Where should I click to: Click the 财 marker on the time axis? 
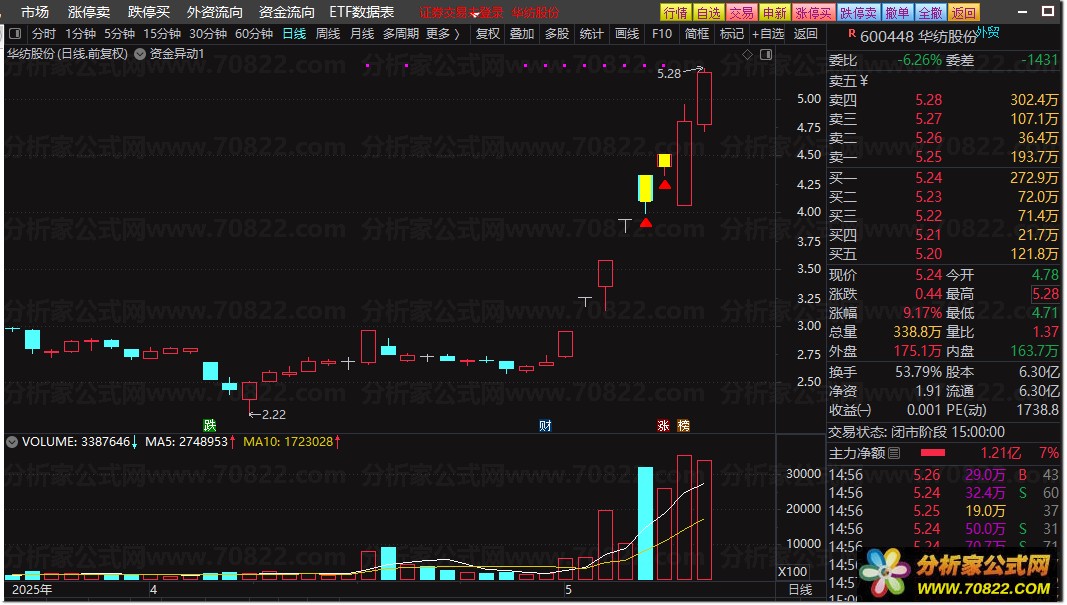click(545, 425)
